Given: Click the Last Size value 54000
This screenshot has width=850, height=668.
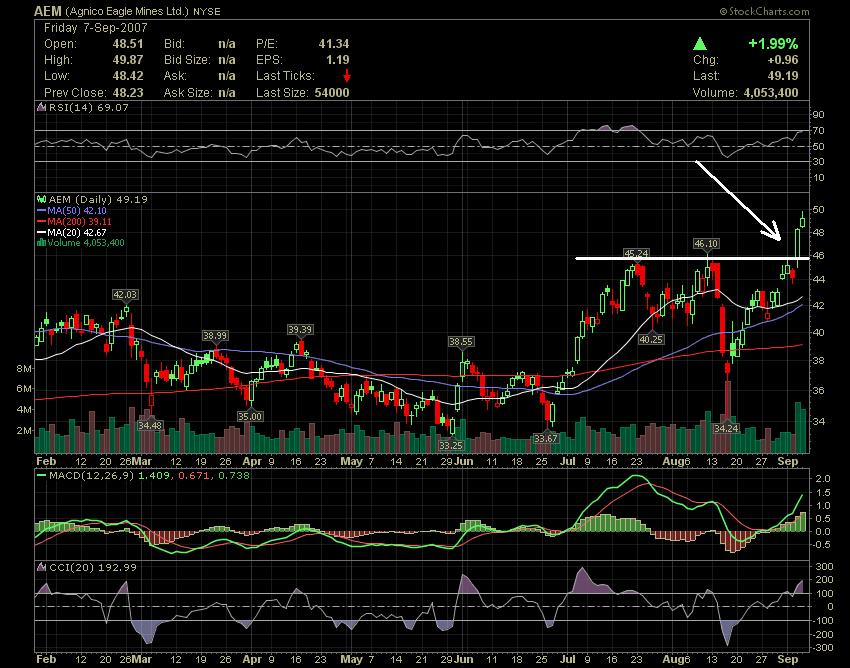Looking at the screenshot, I should tap(332, 93).
